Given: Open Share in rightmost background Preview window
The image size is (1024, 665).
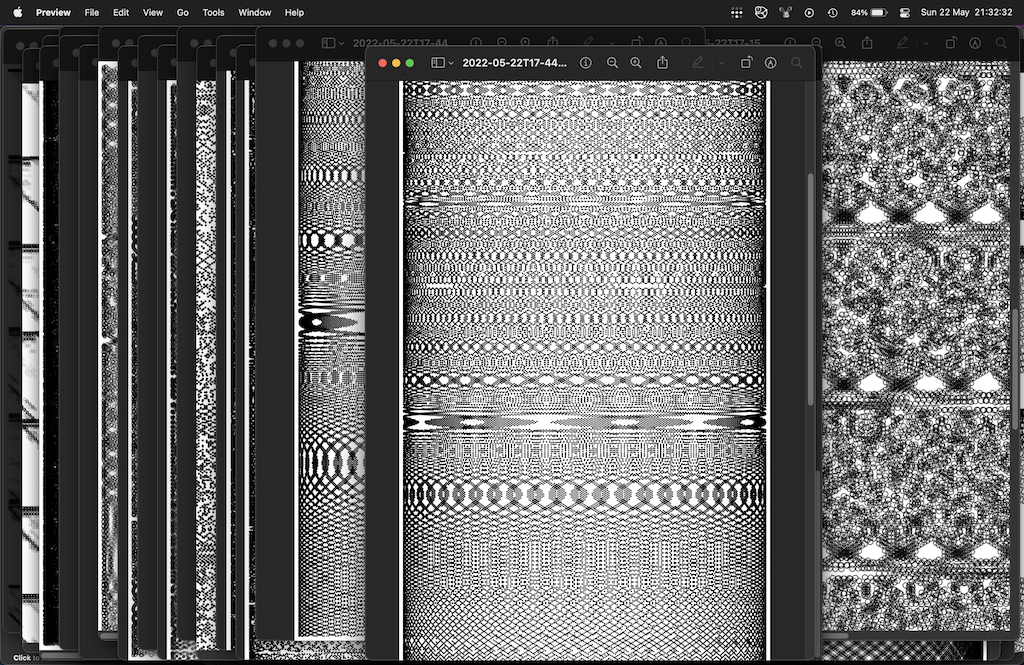Looking at the screenshot, I should [x=867, y=43].
